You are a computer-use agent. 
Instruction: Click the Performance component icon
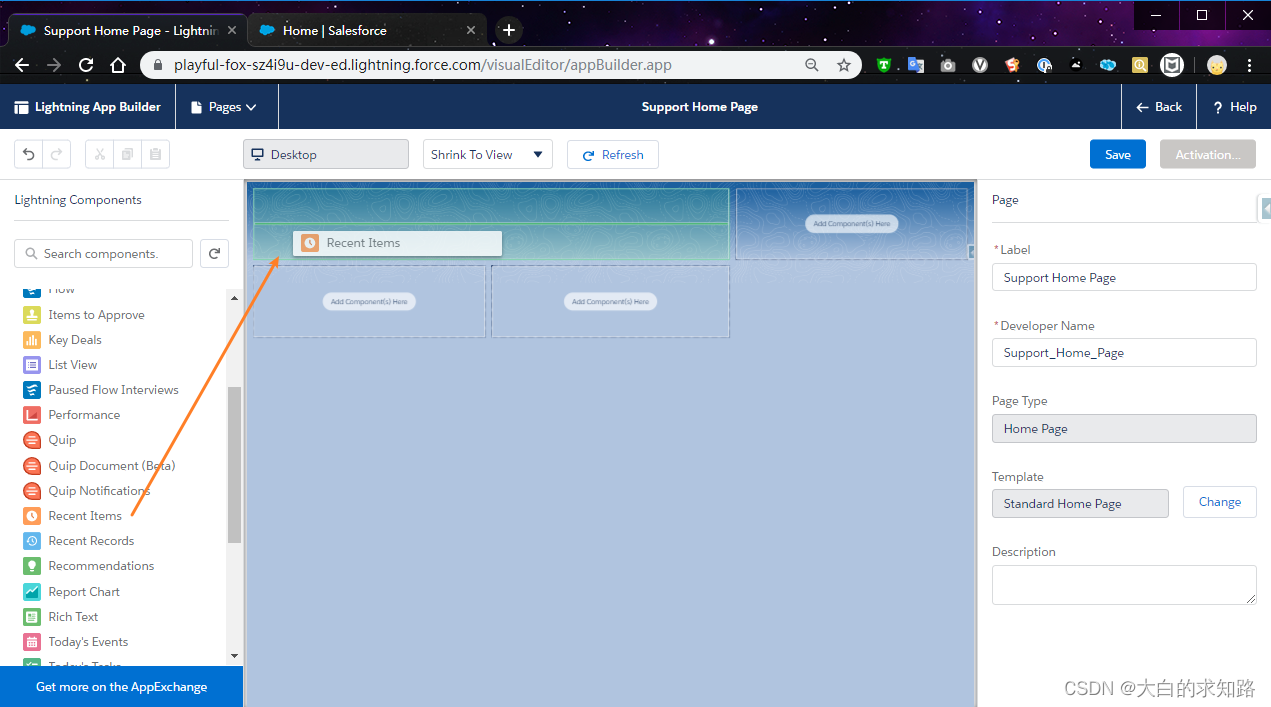click(31, 415)
